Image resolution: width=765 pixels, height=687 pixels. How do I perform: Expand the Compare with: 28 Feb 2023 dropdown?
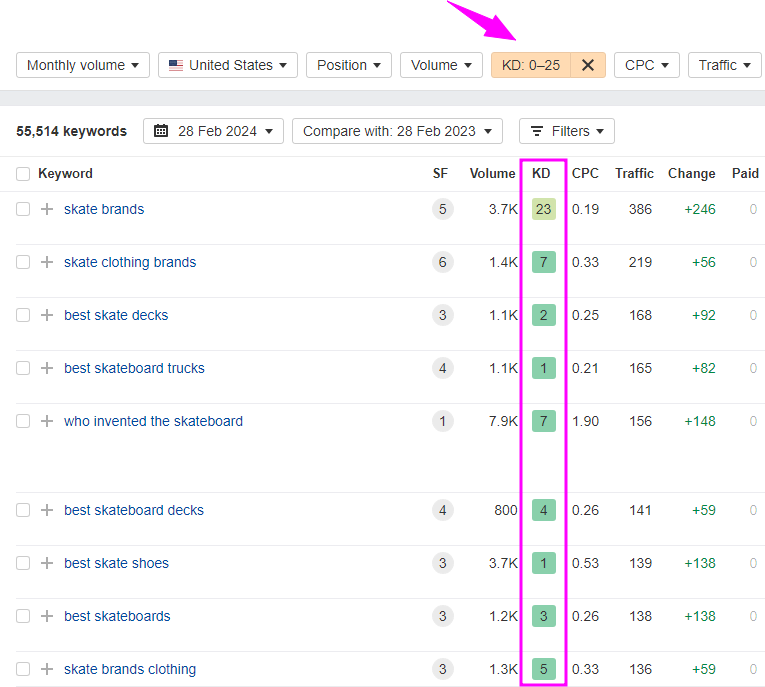tap(397, 131)
